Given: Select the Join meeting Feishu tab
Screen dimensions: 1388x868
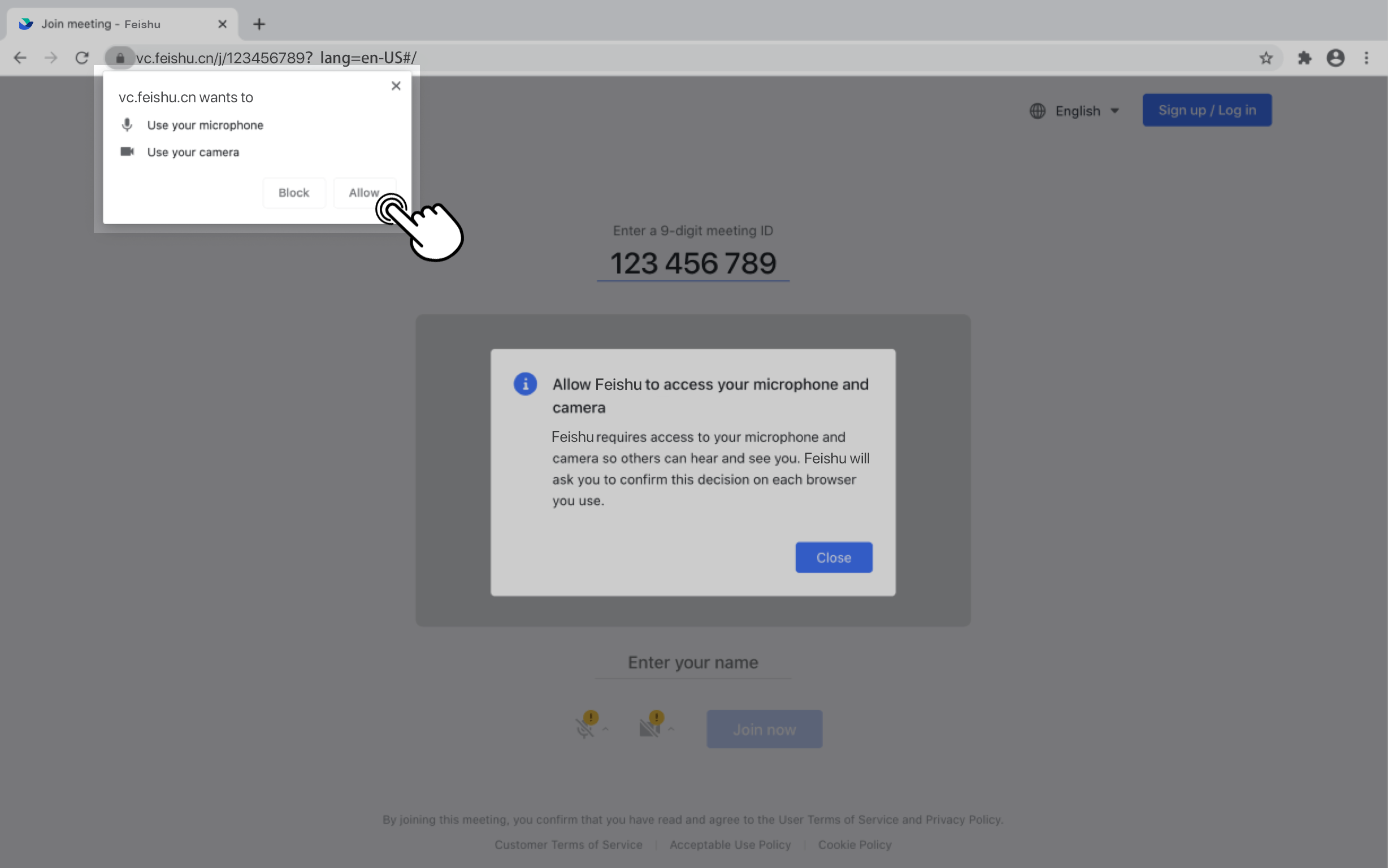Looking at the screenshot, I should tap(101, 24).
